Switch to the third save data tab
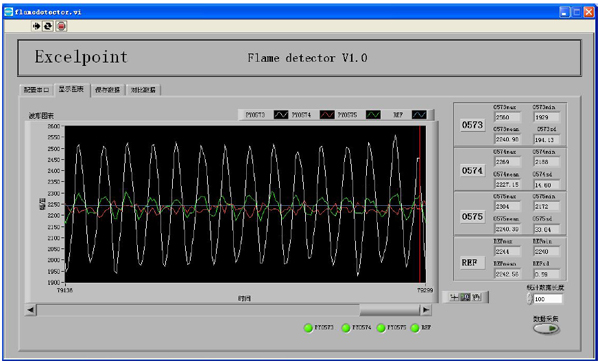Image resolution: width=600 pixels, height=363 pixels. point(108,90)
